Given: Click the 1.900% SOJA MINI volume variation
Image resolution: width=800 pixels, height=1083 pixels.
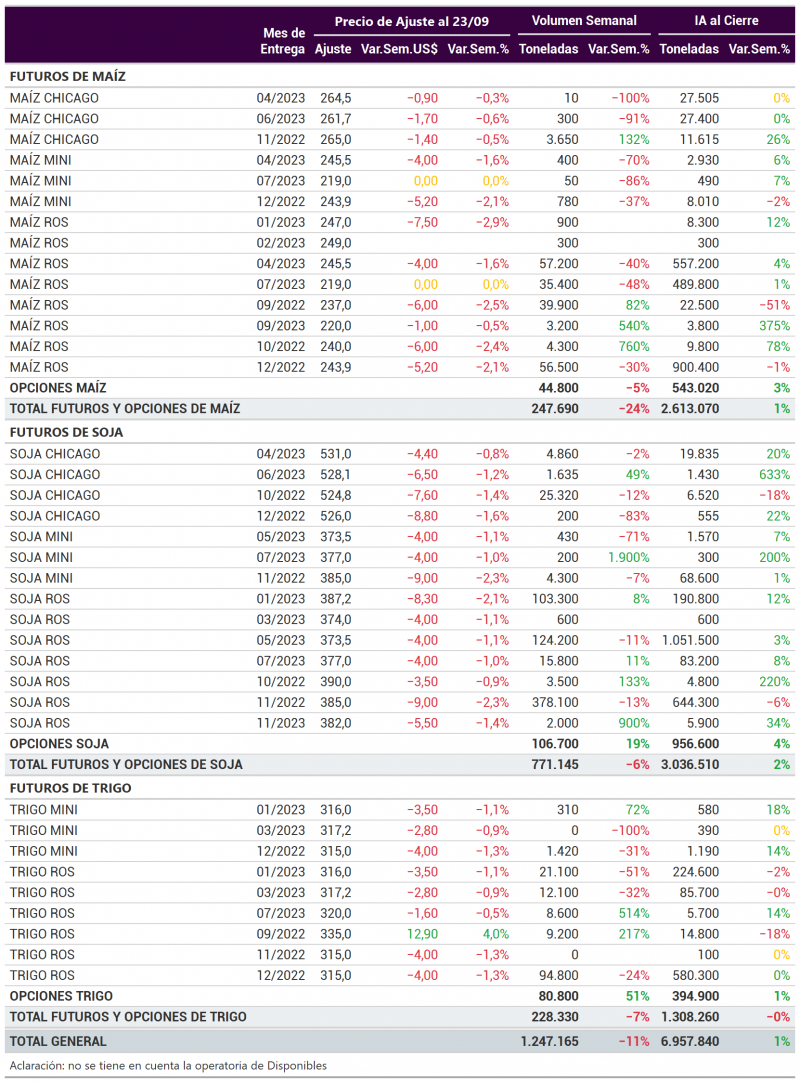Looking at the screenshot, I should (x=629, y=557).
